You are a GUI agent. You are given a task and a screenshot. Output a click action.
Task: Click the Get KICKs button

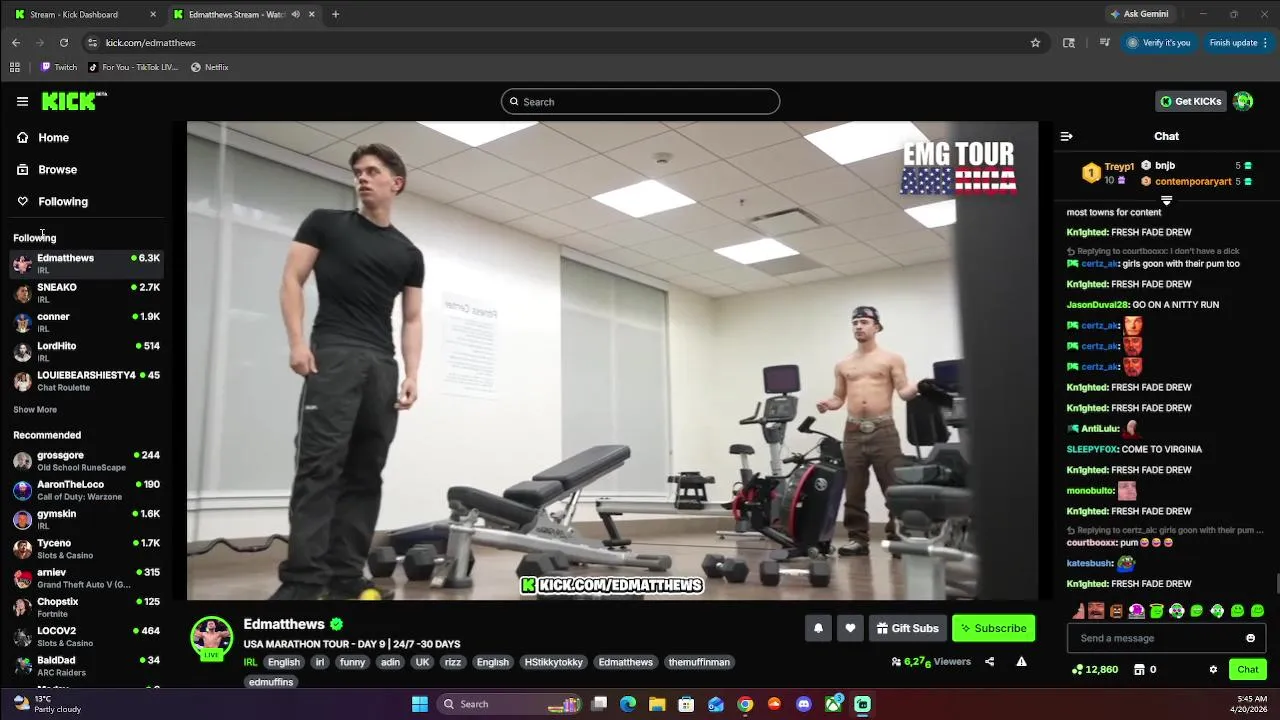click(1190, 101)
